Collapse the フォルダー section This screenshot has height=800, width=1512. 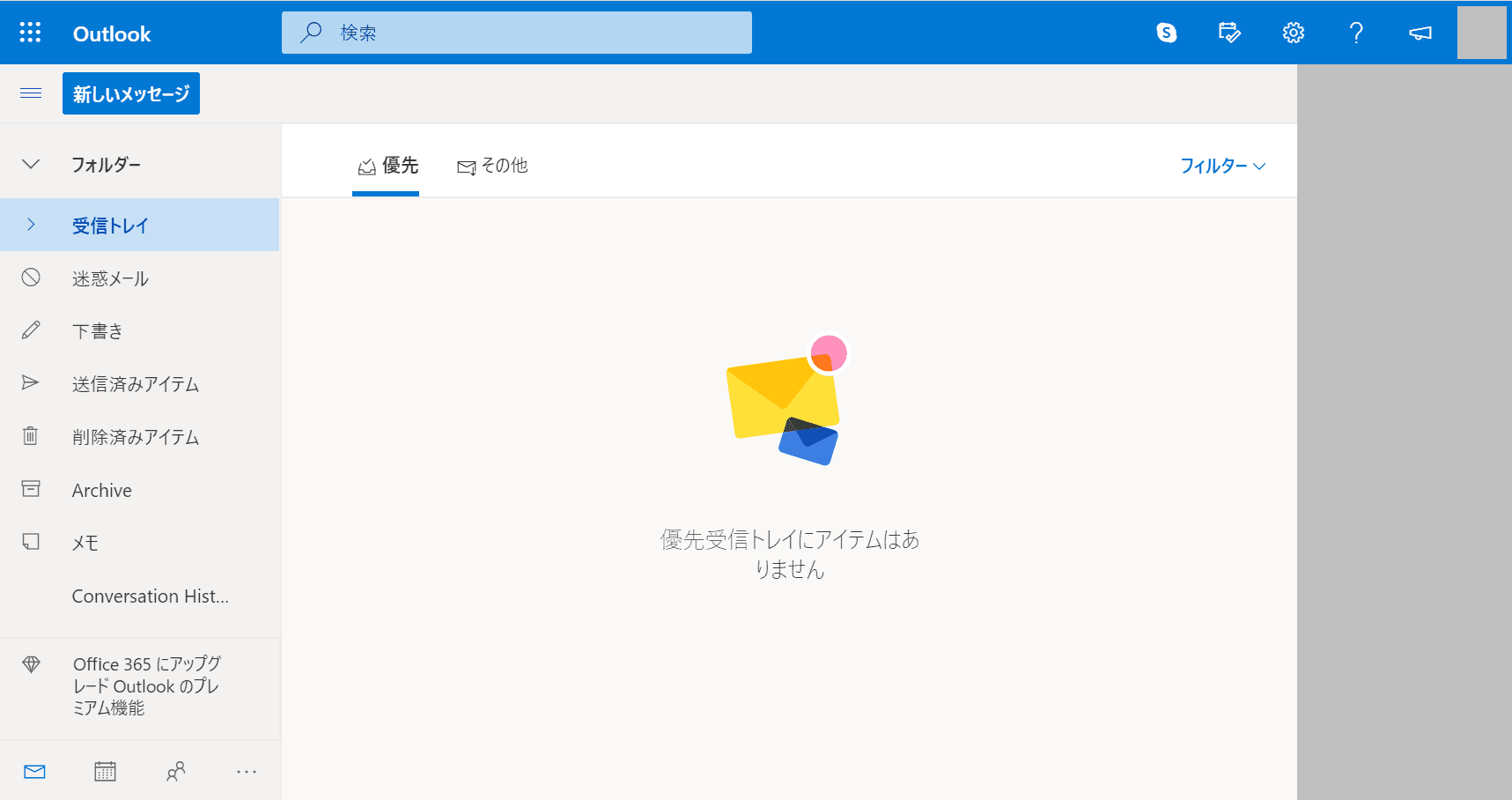click(x=31, y=164)
